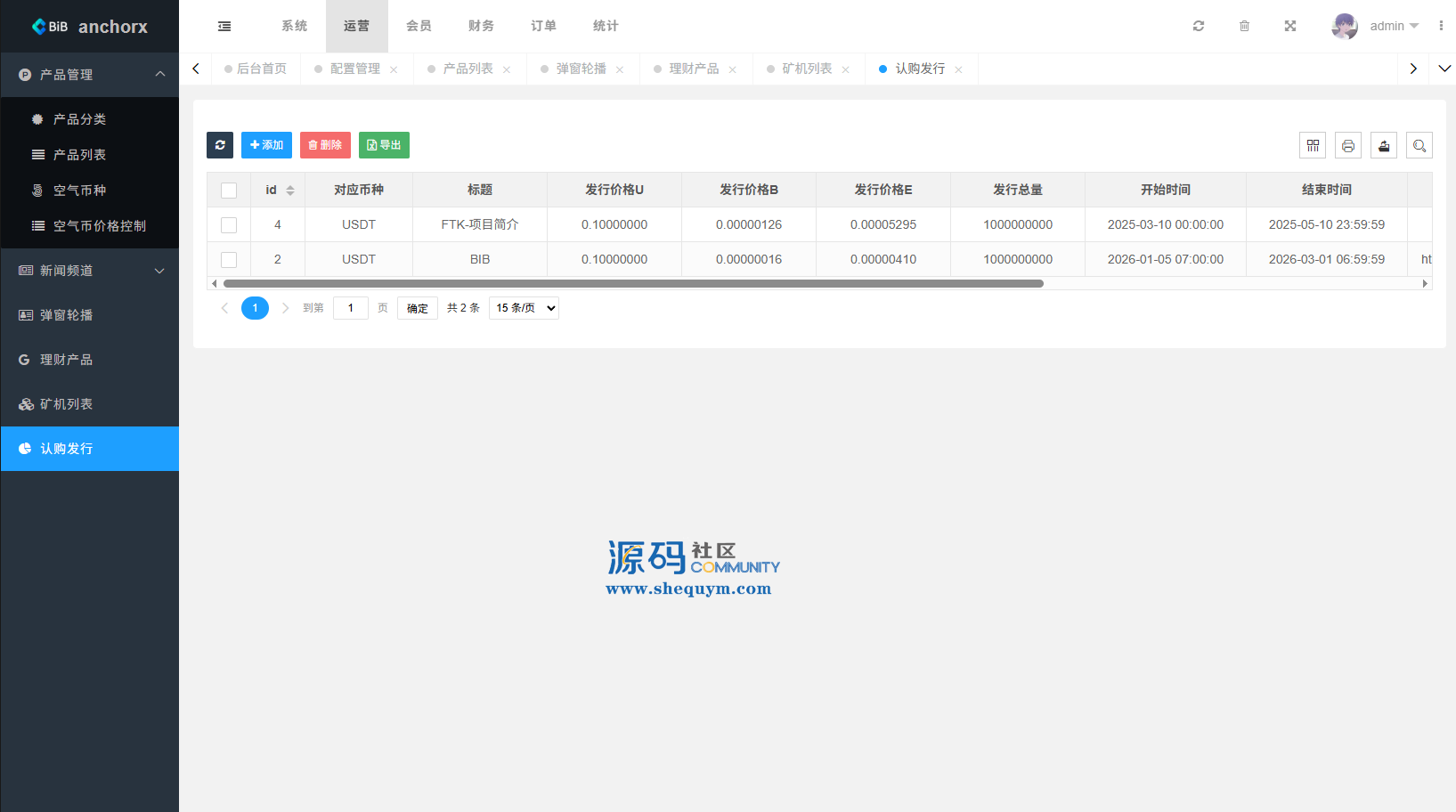Switch to the 矿机列表 page tab
The image size is (1456, 812).
[807, 69]
